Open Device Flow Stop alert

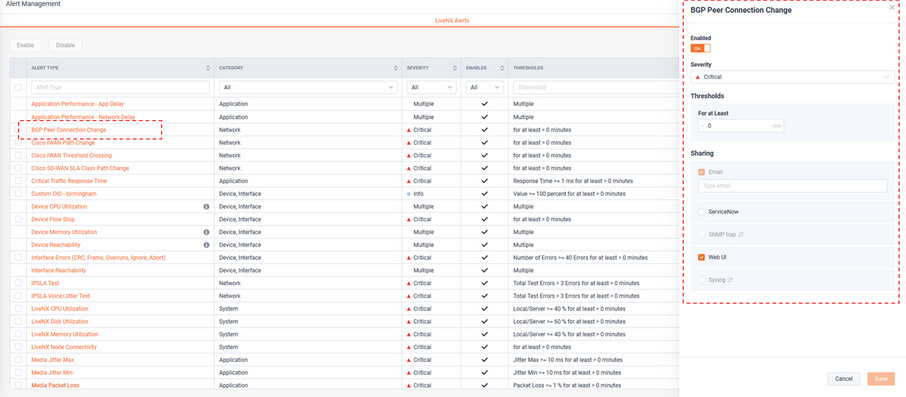[x=53, y=220]
